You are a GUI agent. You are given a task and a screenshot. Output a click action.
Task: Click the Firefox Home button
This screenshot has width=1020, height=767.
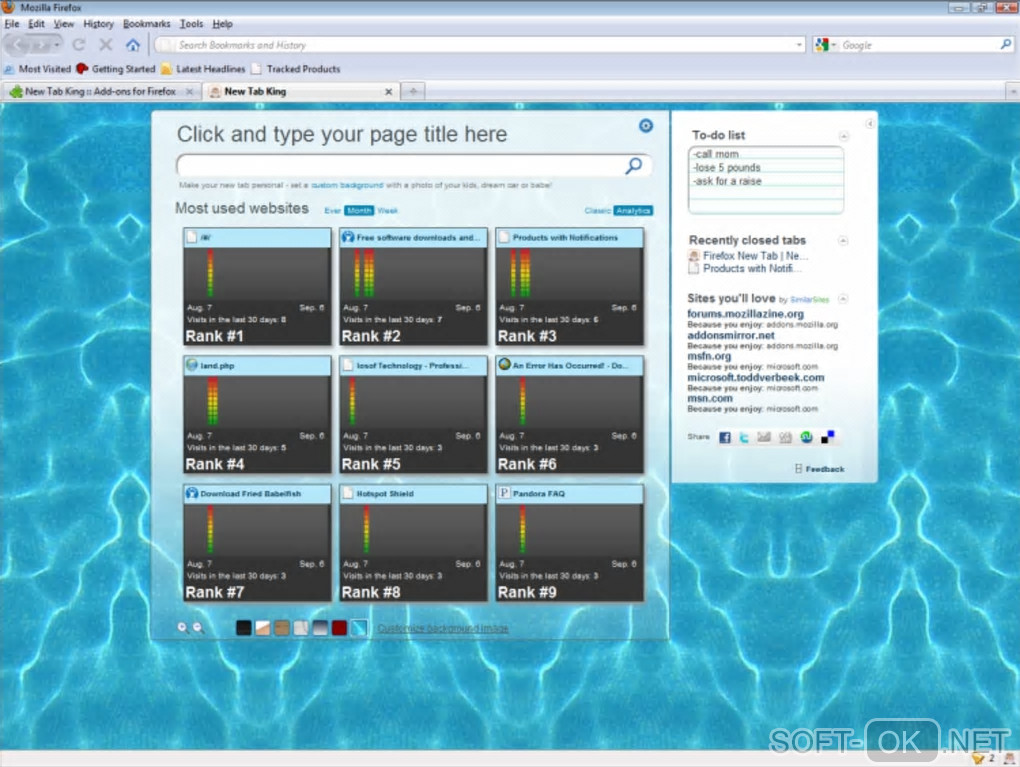[133, 45]
